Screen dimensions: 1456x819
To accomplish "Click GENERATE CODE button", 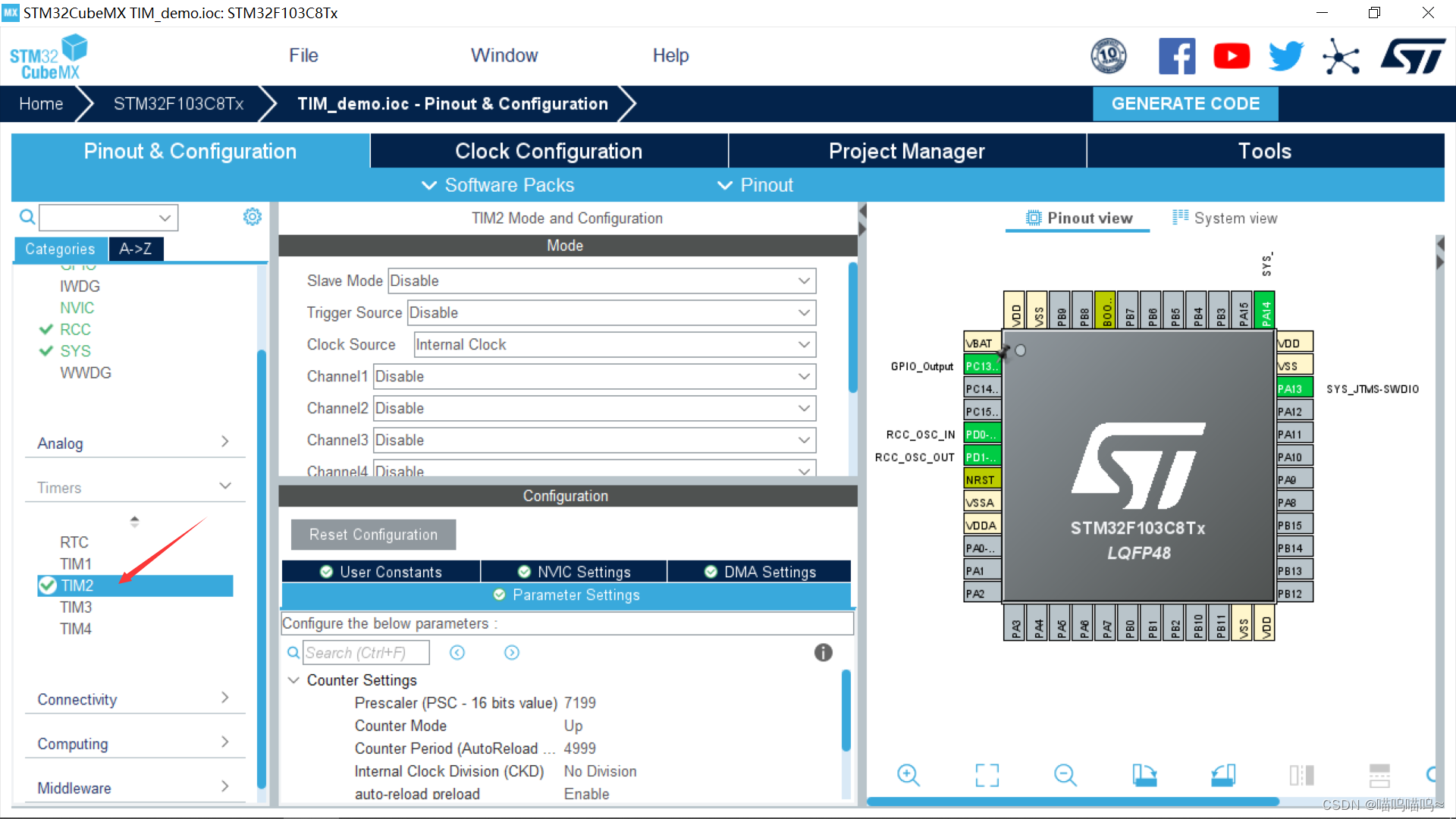I will click(x=1185, y=103).
